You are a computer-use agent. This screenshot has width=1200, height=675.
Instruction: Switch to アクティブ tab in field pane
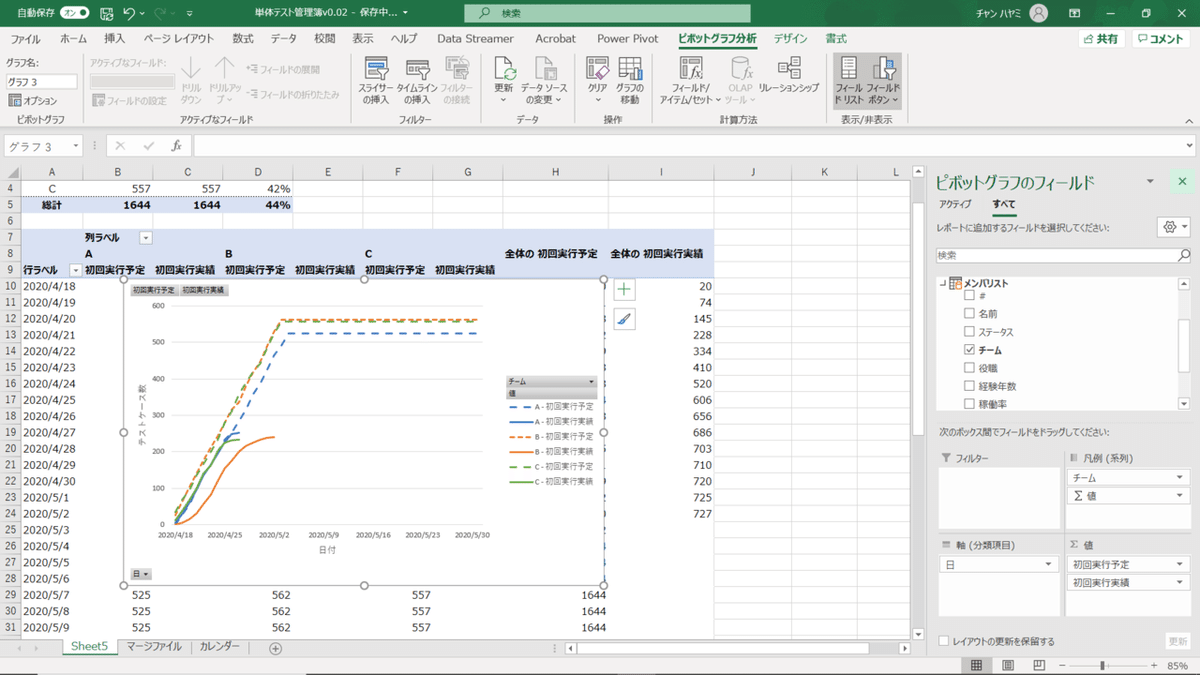click(955, 204)
